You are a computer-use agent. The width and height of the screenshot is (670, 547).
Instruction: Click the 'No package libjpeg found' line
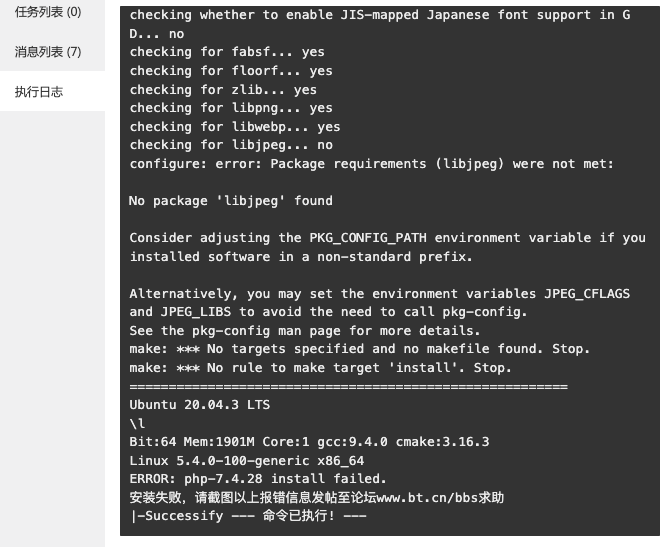[231, 201]
